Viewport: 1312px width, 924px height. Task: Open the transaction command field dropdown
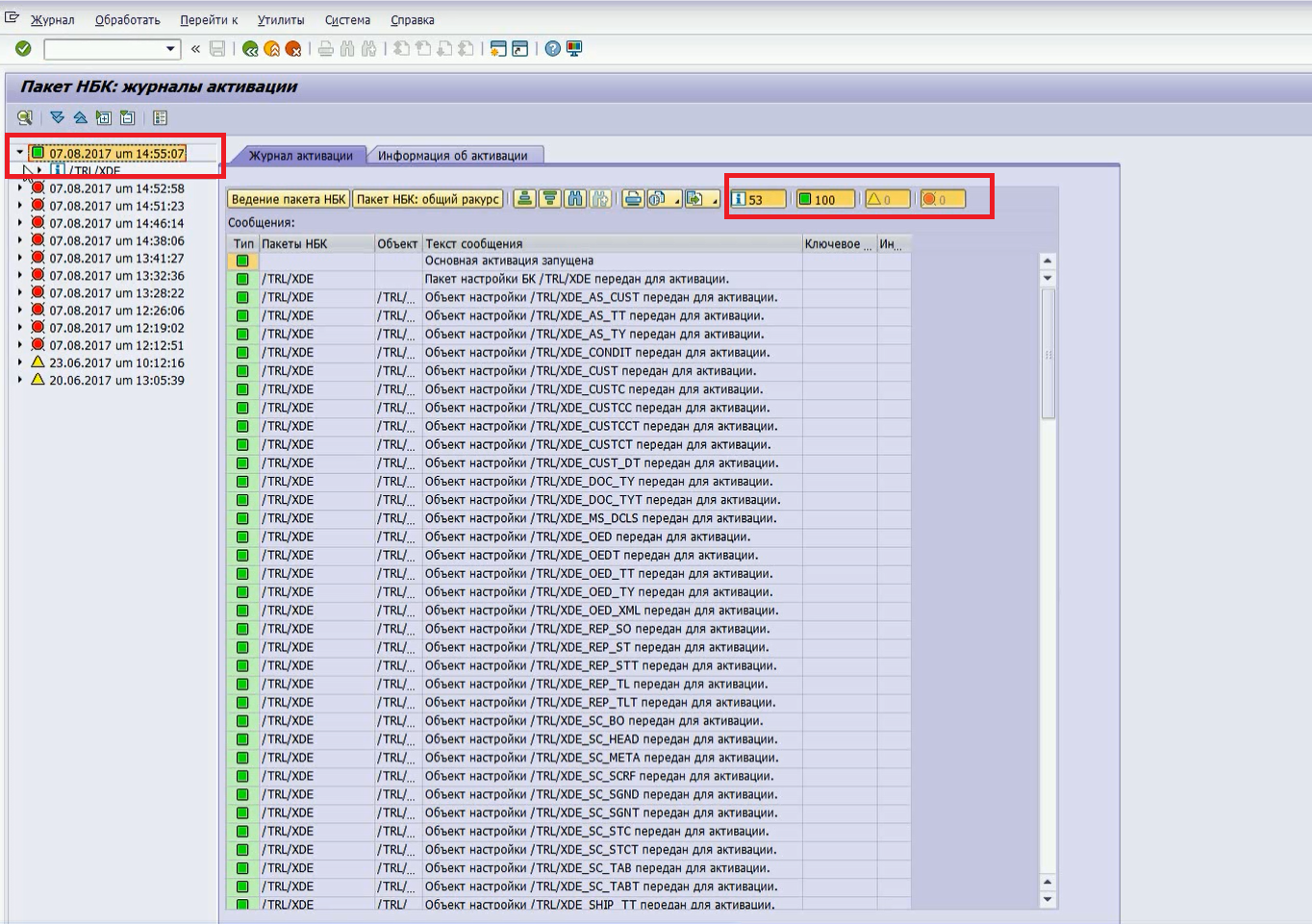170,49
